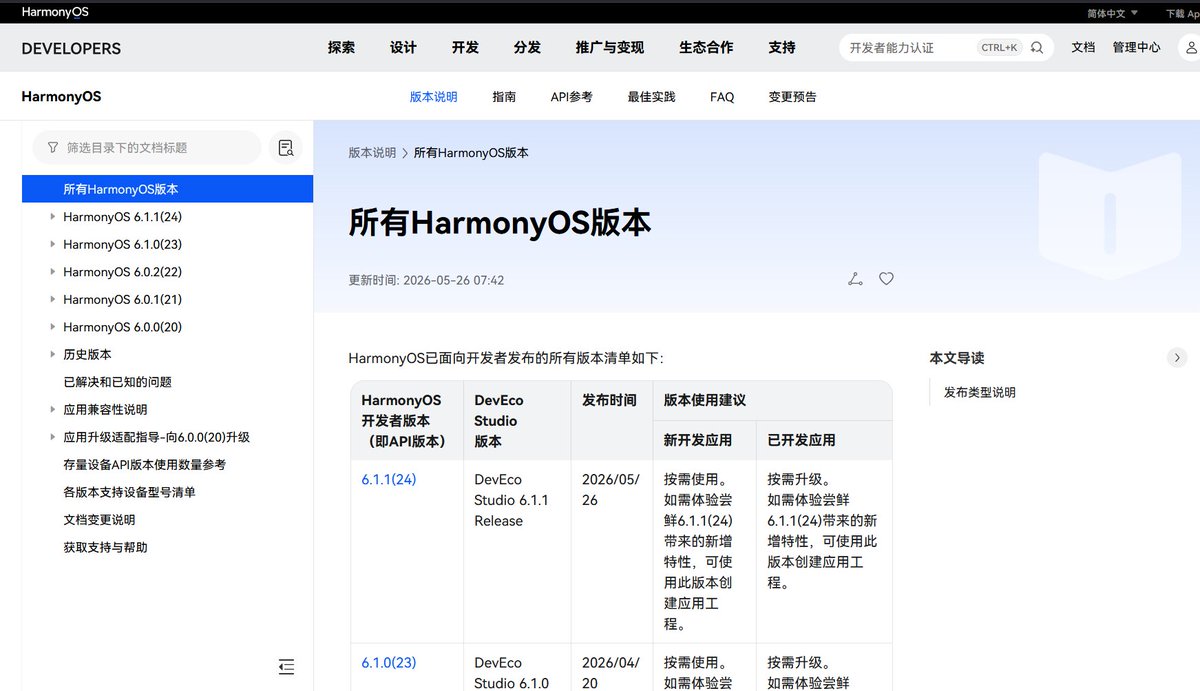Image resolution: width=1200 pixels, height=691 pixels.
Task: Switch to the 变更预告 tab
Action: point(792,97)
